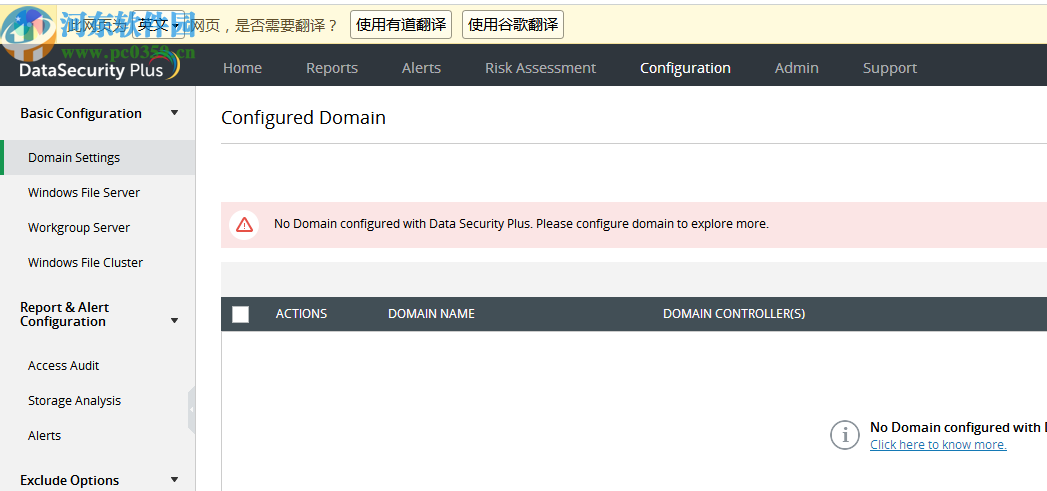
Task: Go to the Alerts tab
Action: [421, 68]
